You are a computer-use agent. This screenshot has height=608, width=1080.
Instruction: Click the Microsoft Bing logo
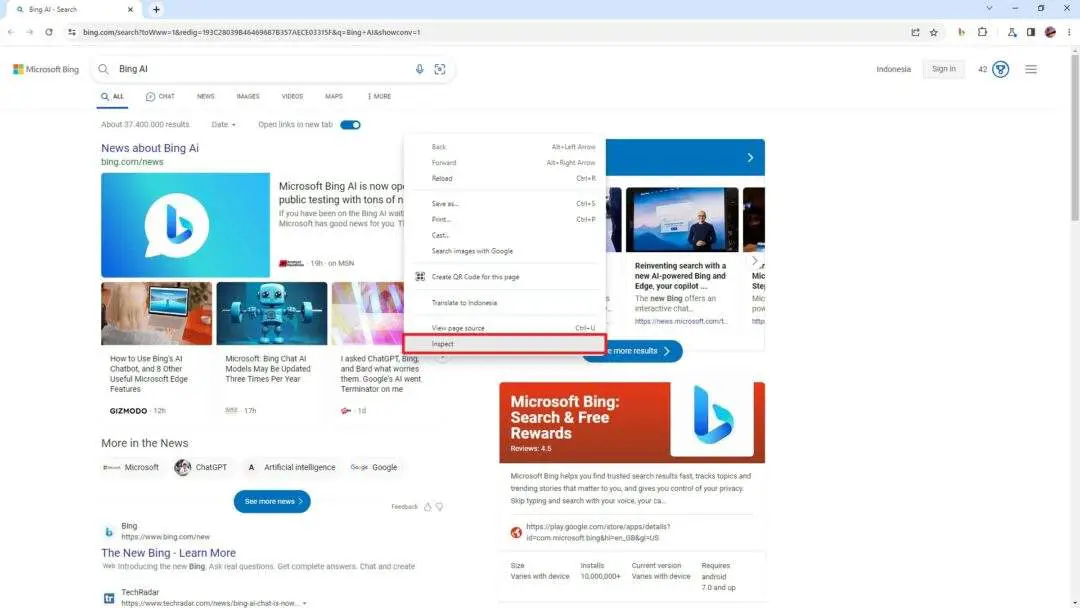46,69
